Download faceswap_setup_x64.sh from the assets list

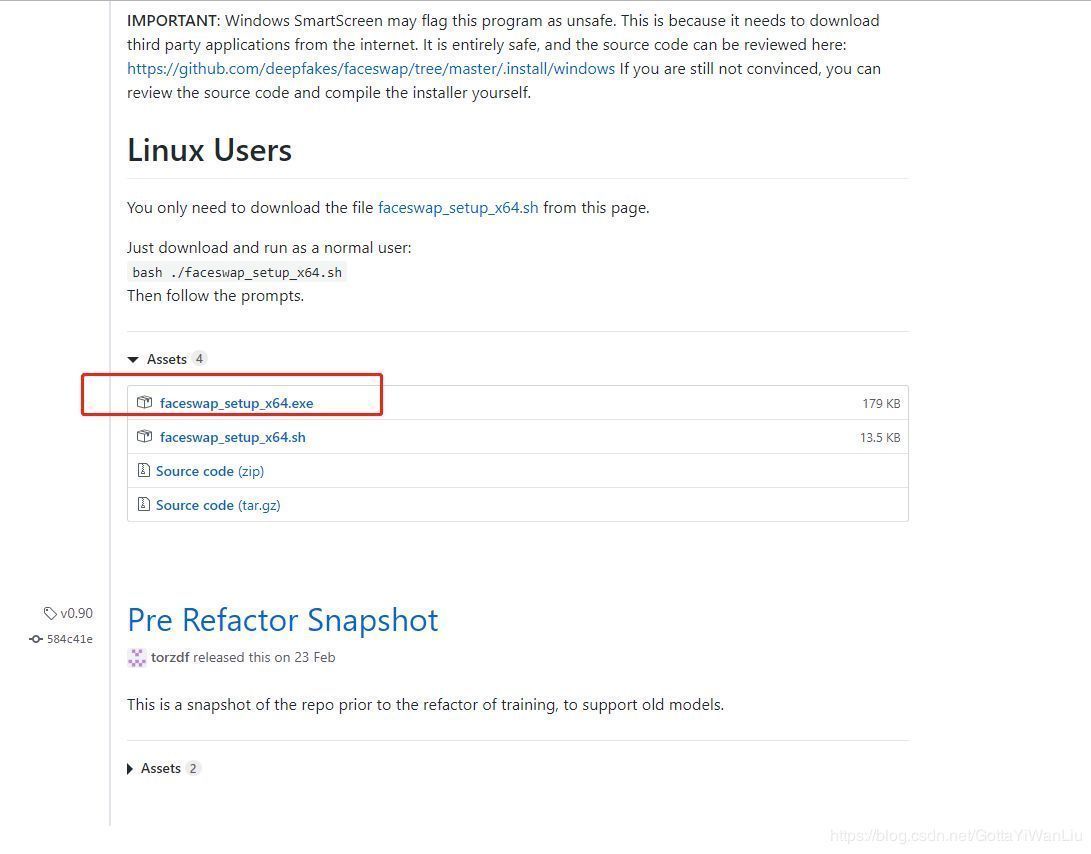(x=232, y=437)
